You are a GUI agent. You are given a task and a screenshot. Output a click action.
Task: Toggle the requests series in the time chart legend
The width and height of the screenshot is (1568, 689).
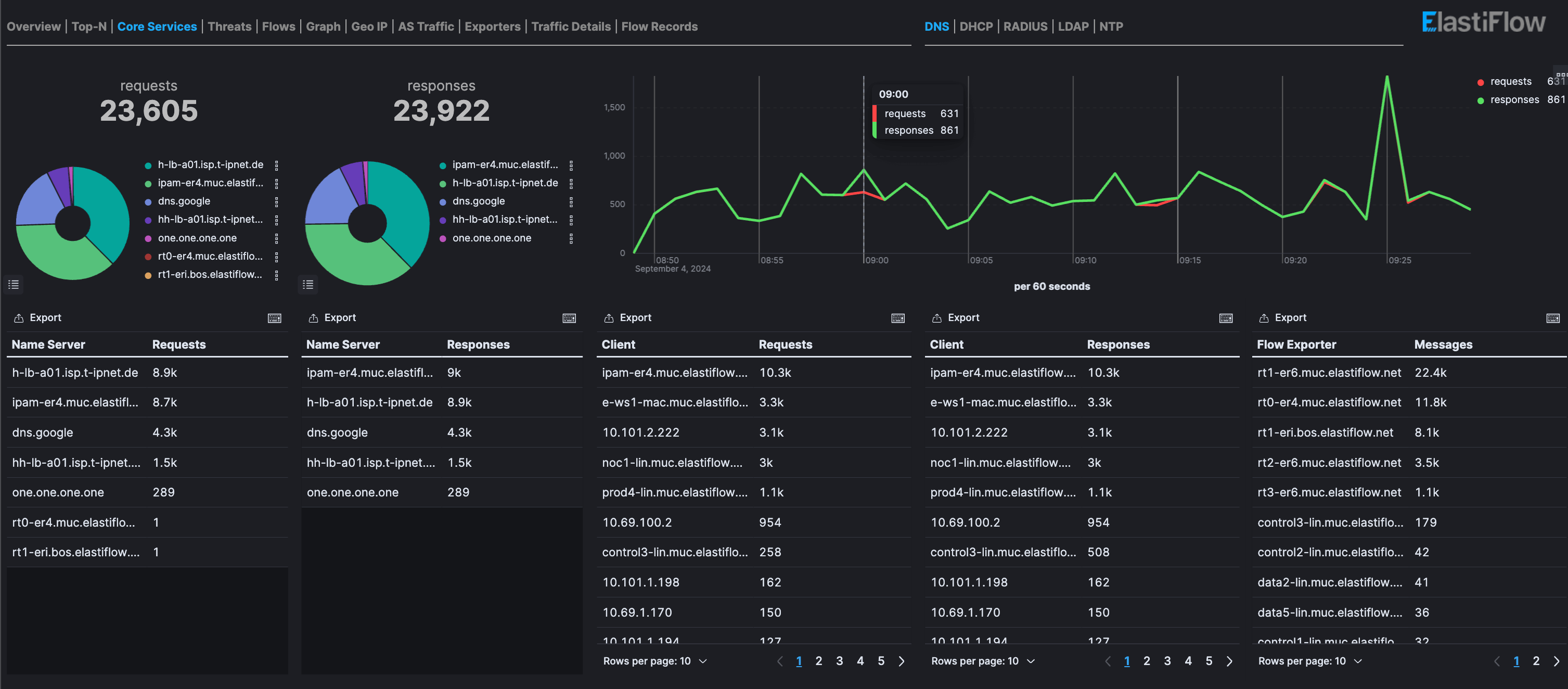click(1510, 81)
